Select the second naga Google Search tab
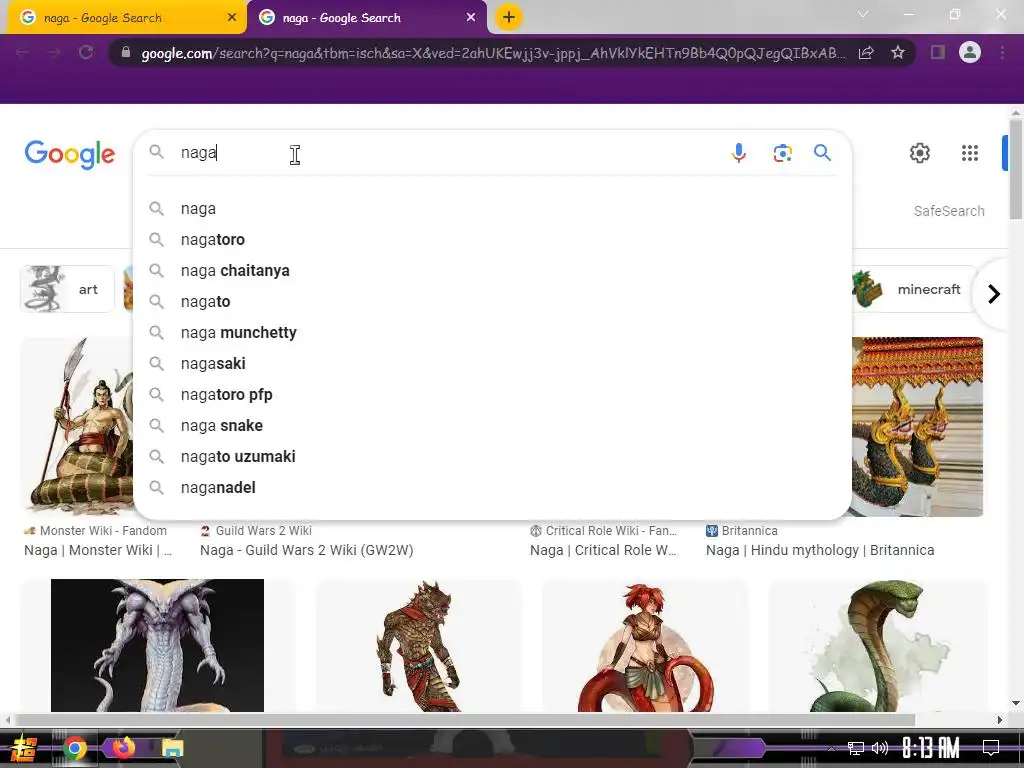This screenshot has width=1024, height=768. tap(366, 18)
